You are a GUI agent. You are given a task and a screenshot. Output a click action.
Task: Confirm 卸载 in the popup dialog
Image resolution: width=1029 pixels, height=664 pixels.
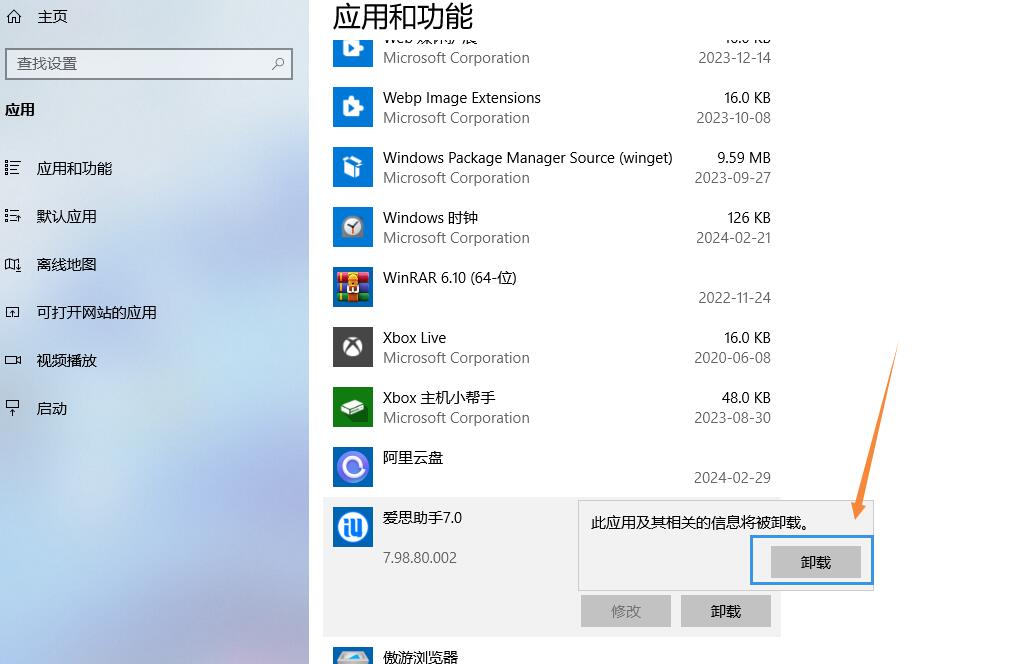point(815,562)
